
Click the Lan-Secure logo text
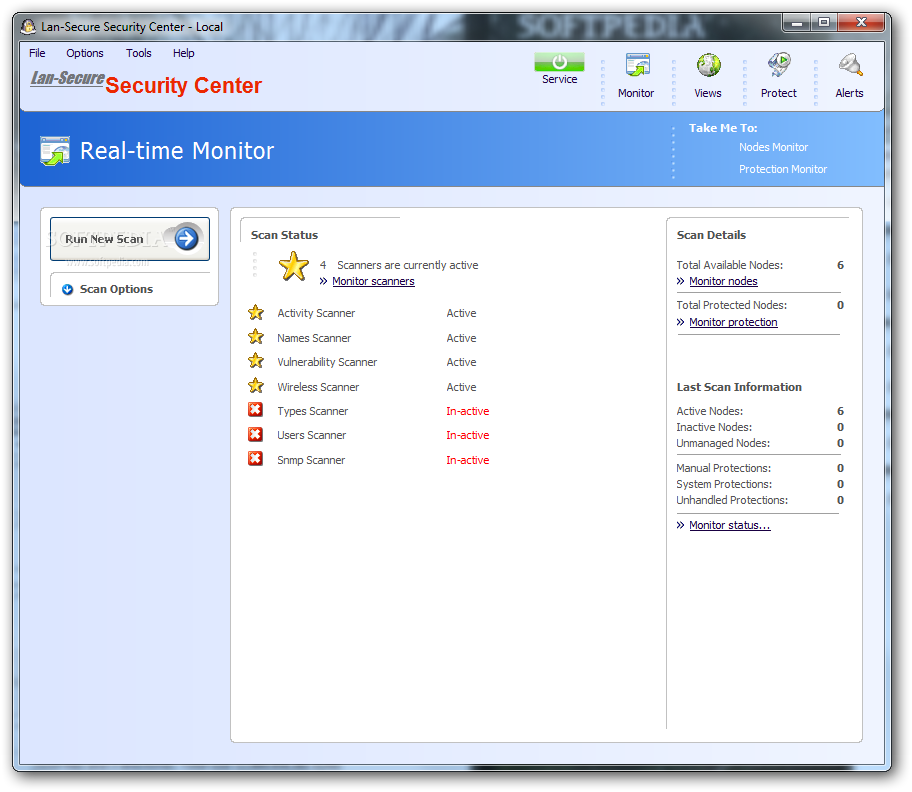67,78
